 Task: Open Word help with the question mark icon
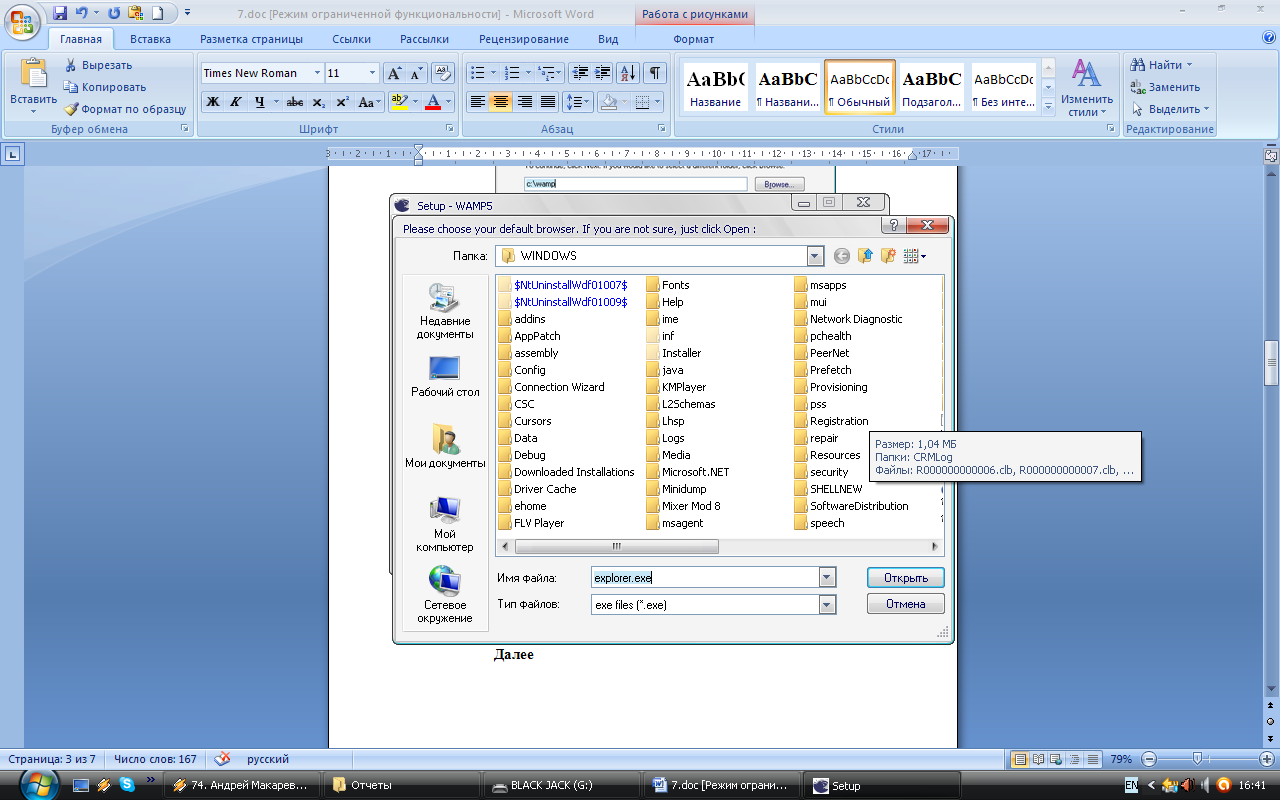coord(1268,38)
